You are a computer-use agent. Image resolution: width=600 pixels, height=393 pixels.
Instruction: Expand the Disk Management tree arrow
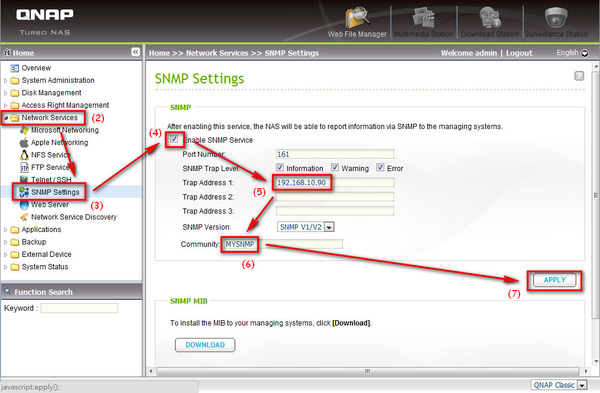pyautogui.click(x=5, y=93)
